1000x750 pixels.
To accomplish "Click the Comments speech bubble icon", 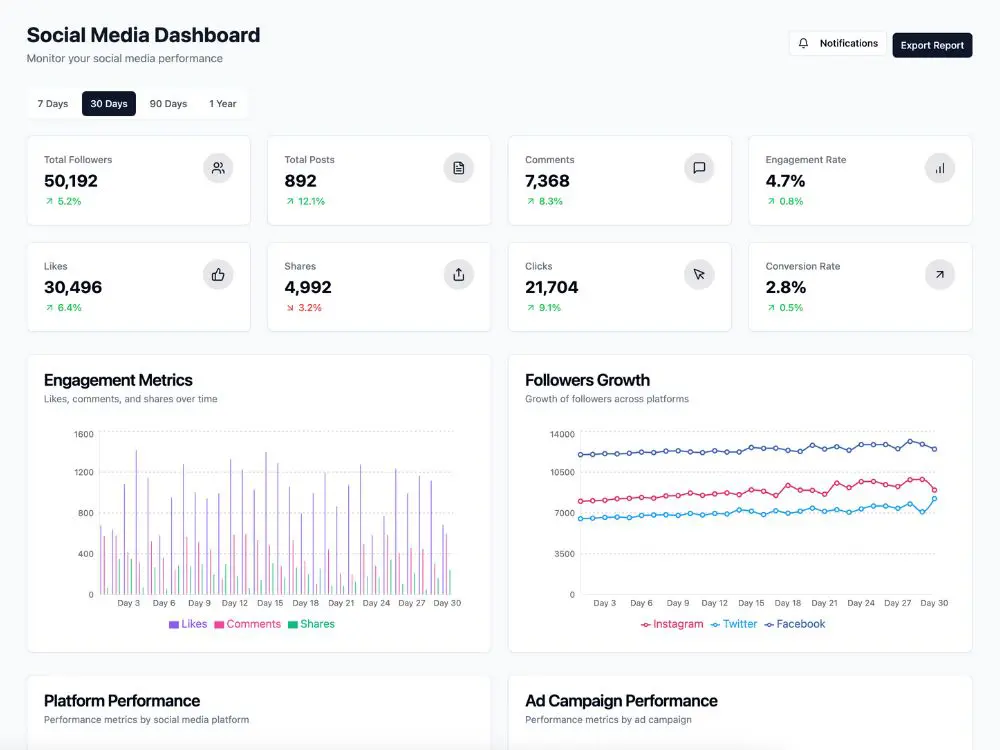I will point(699,168).
